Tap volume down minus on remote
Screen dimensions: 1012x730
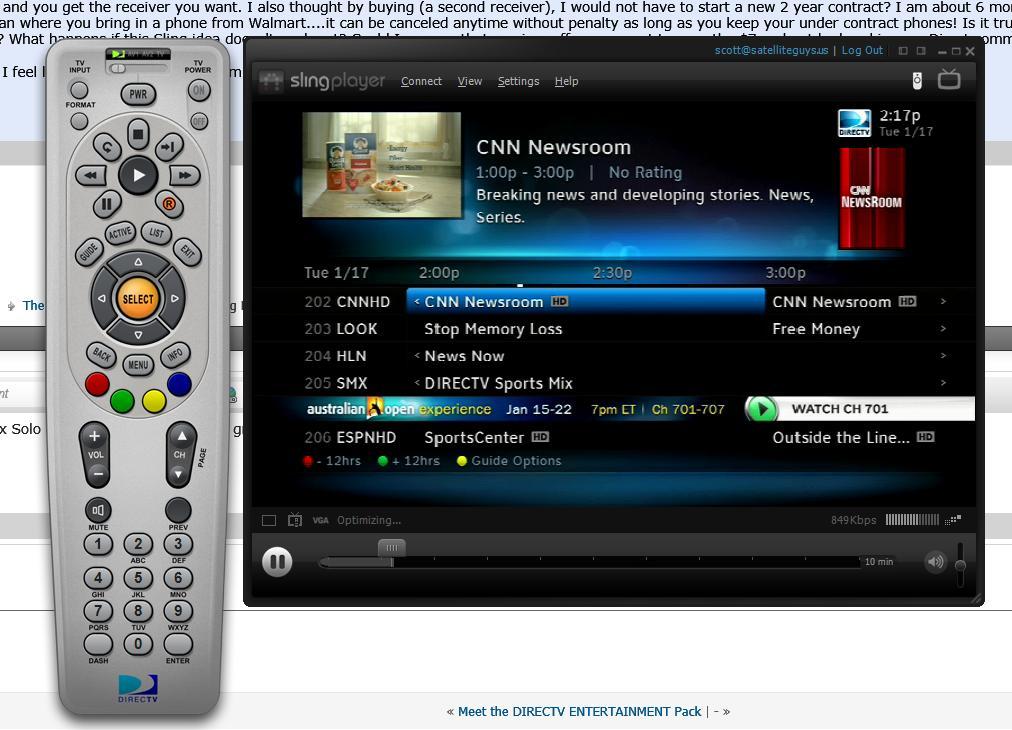[x=96, y=474]
